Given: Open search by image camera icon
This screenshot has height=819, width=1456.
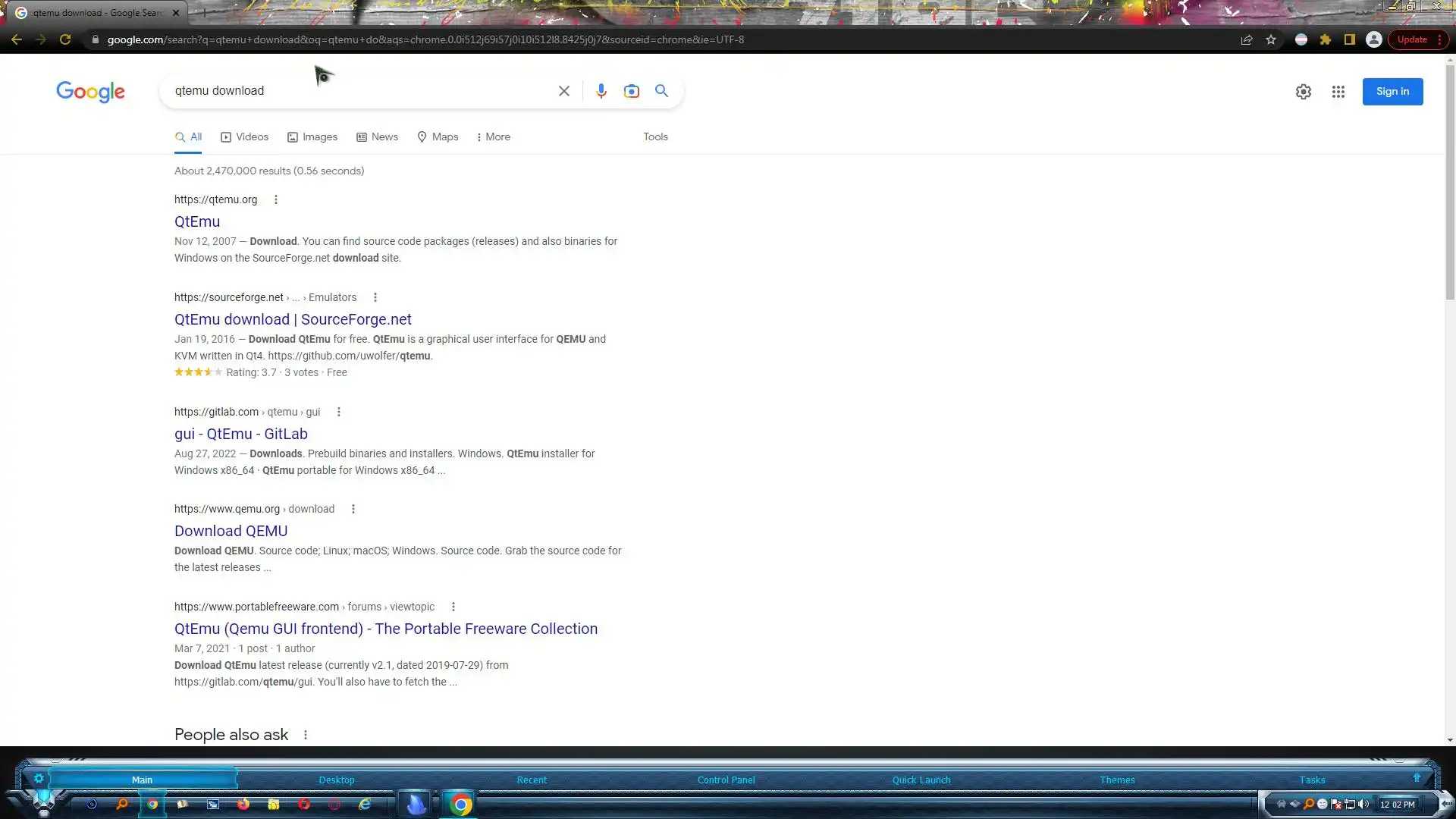Looking at the screenshot, I should click(x=631, y=91).
